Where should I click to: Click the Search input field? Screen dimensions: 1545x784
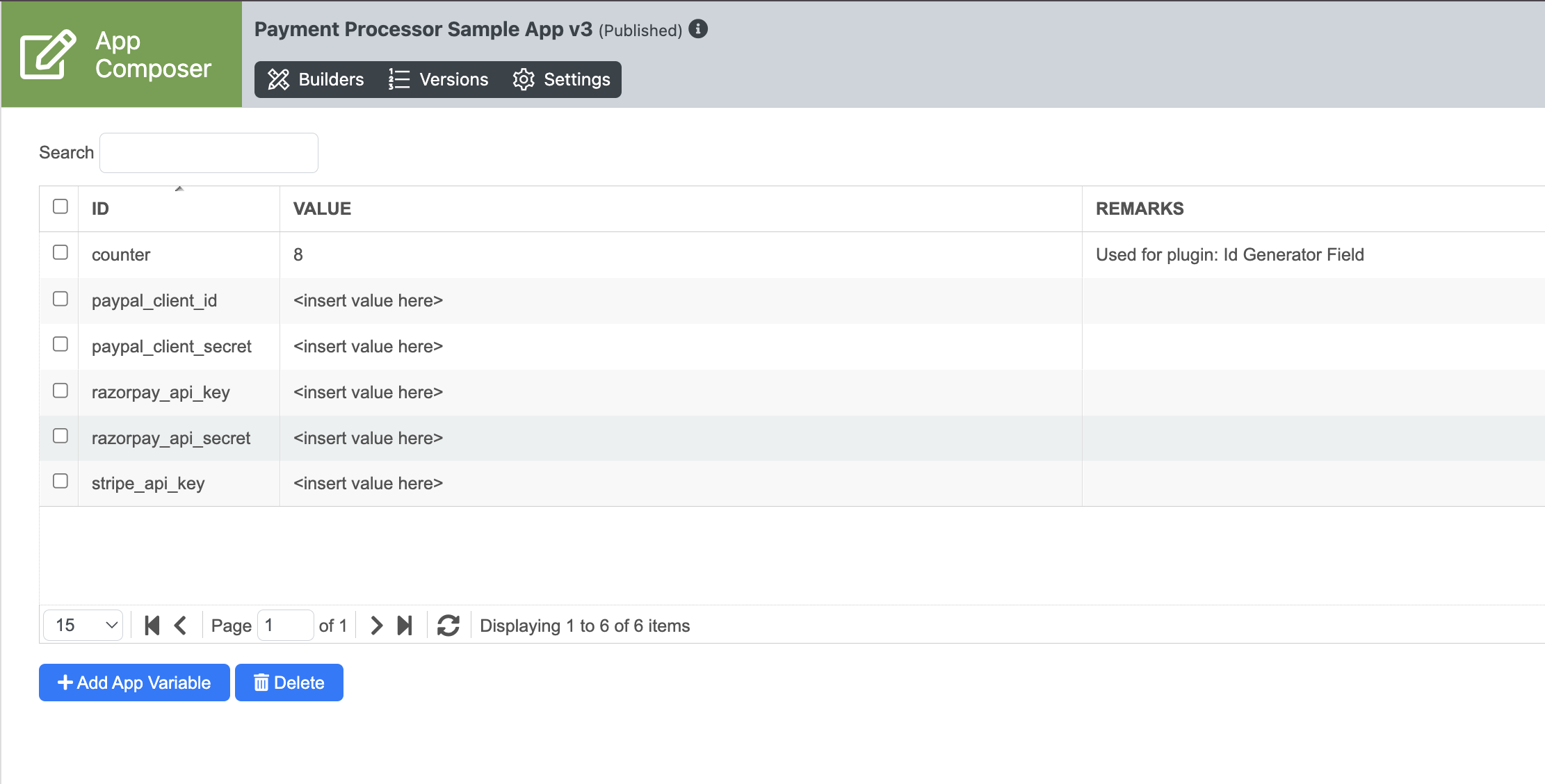(209, 153)
